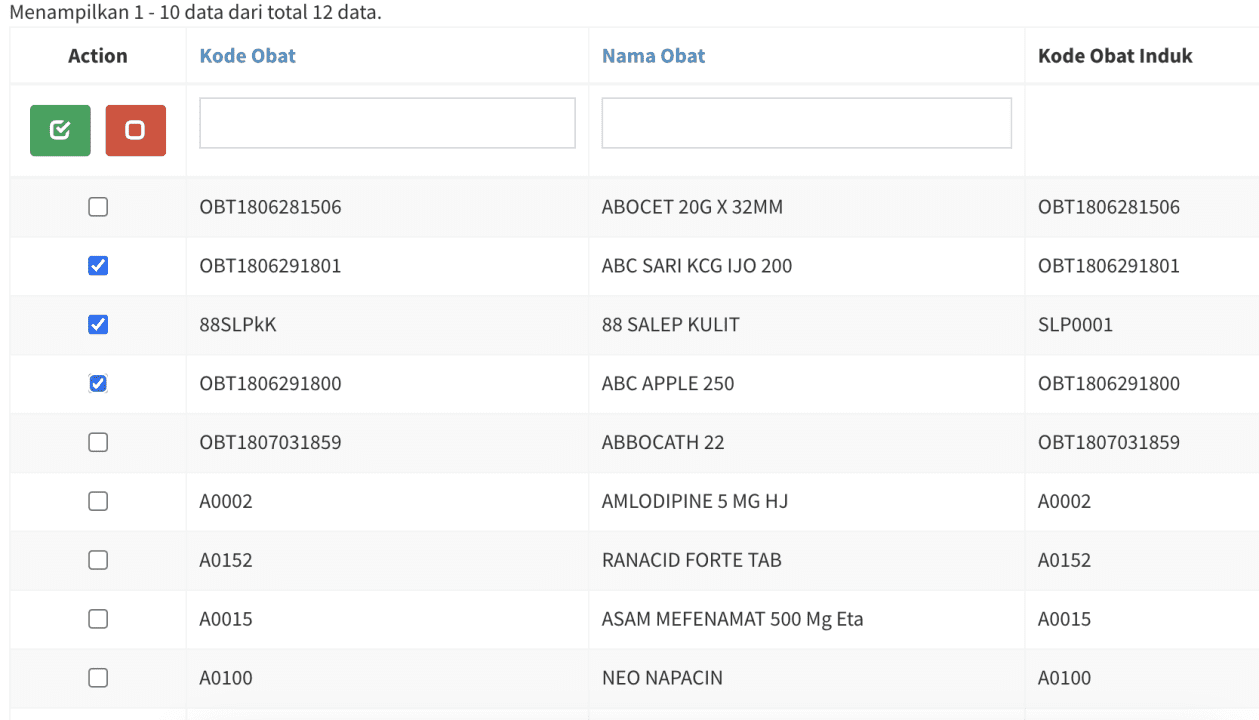Click the Kode Obat Induk column header
The image size is (1259, 720).
pos(1115,56)
